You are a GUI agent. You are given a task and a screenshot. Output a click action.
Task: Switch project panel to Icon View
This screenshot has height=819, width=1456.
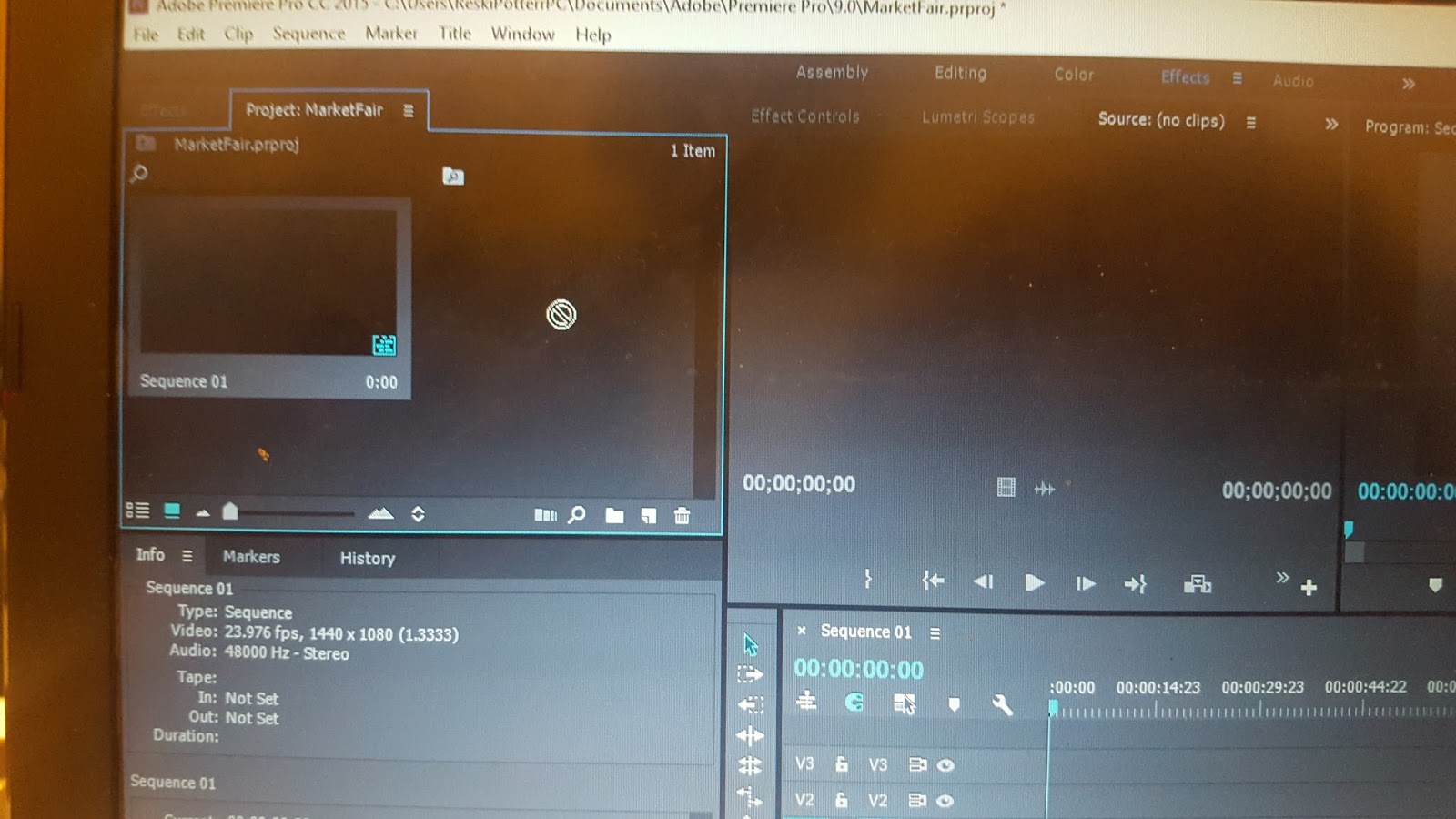[172, 511]
